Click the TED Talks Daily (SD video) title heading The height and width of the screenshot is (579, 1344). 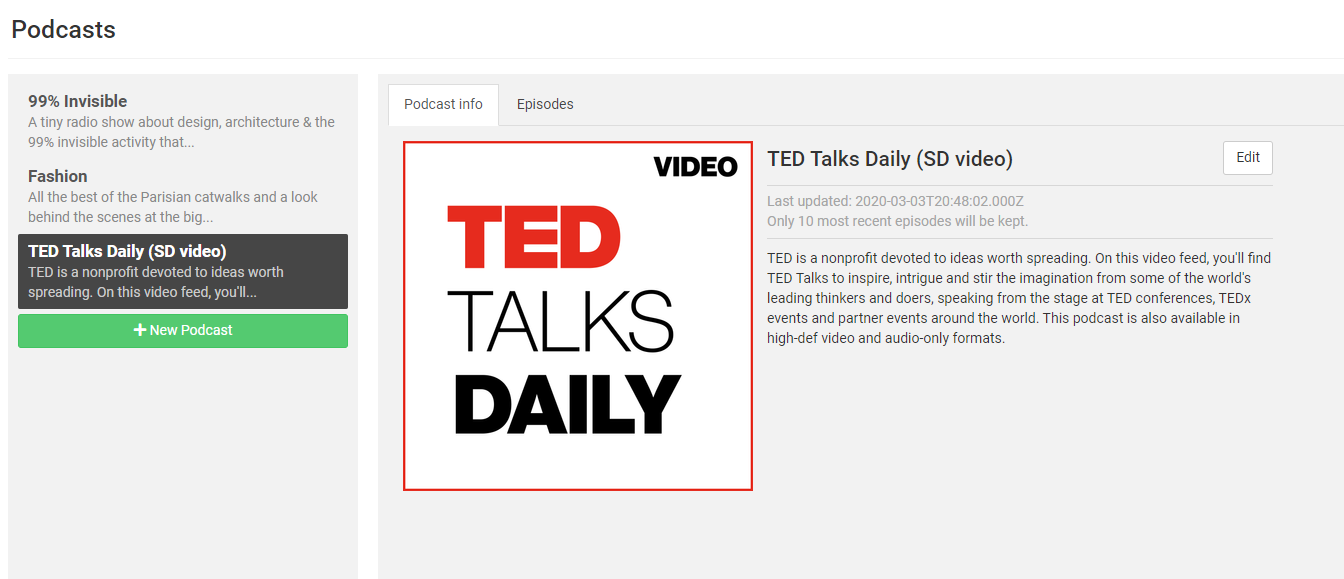pyautogui.click(x=890, y=159)
